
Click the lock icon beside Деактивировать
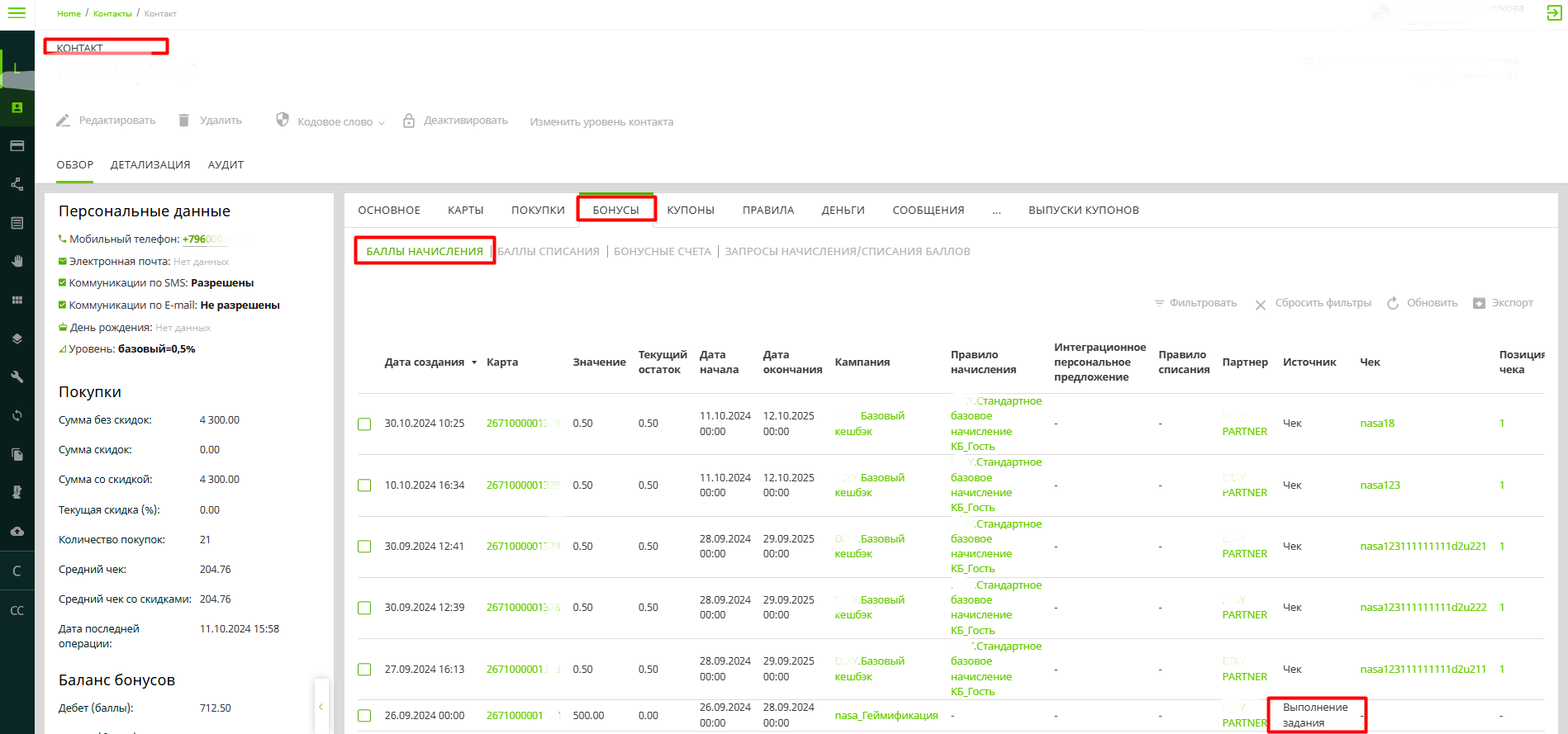pyautogui.click(x=409, y=121)
